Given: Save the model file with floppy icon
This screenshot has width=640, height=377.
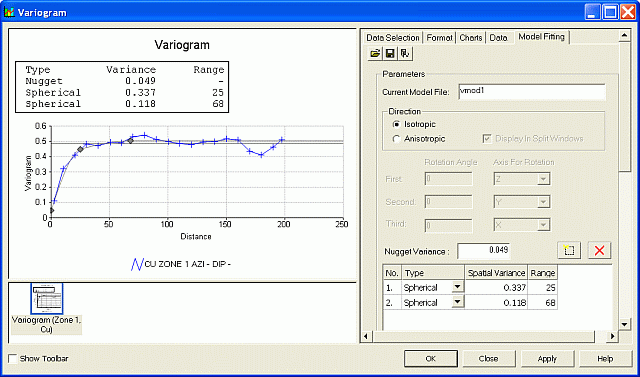Looking at the screenshot, I should (x=390, y=53).
